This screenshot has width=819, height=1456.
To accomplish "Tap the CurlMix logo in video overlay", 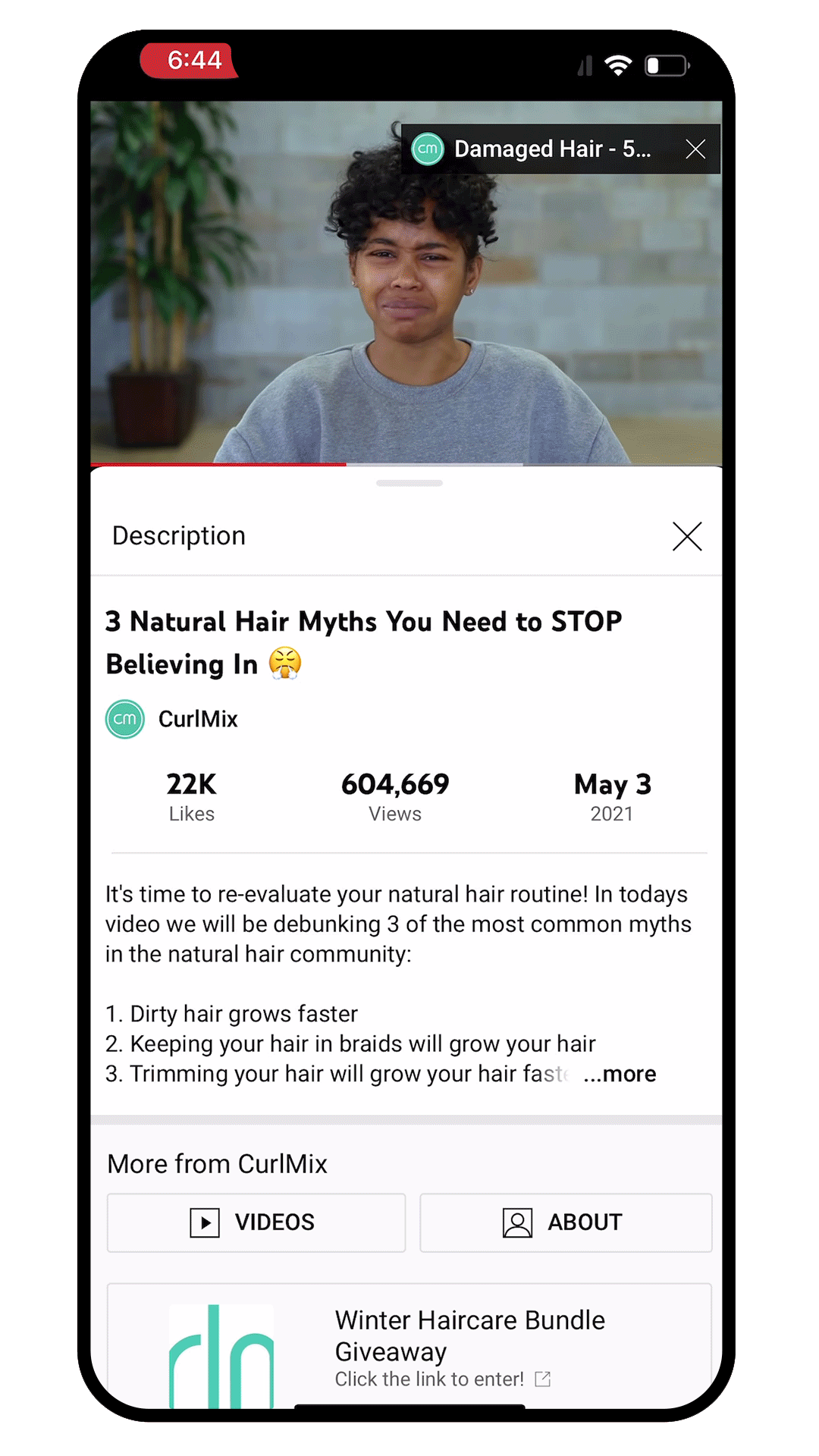I will (x=428, y=149).
